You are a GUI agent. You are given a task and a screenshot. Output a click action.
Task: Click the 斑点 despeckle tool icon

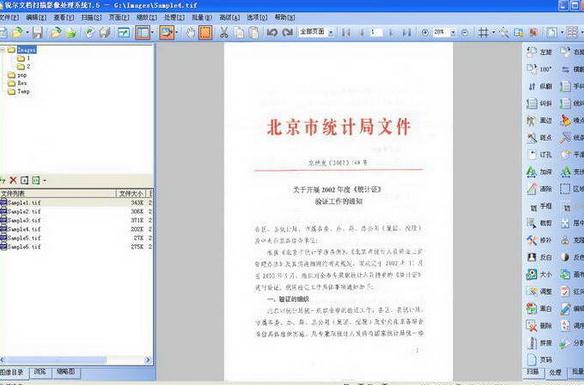(532, 138)
